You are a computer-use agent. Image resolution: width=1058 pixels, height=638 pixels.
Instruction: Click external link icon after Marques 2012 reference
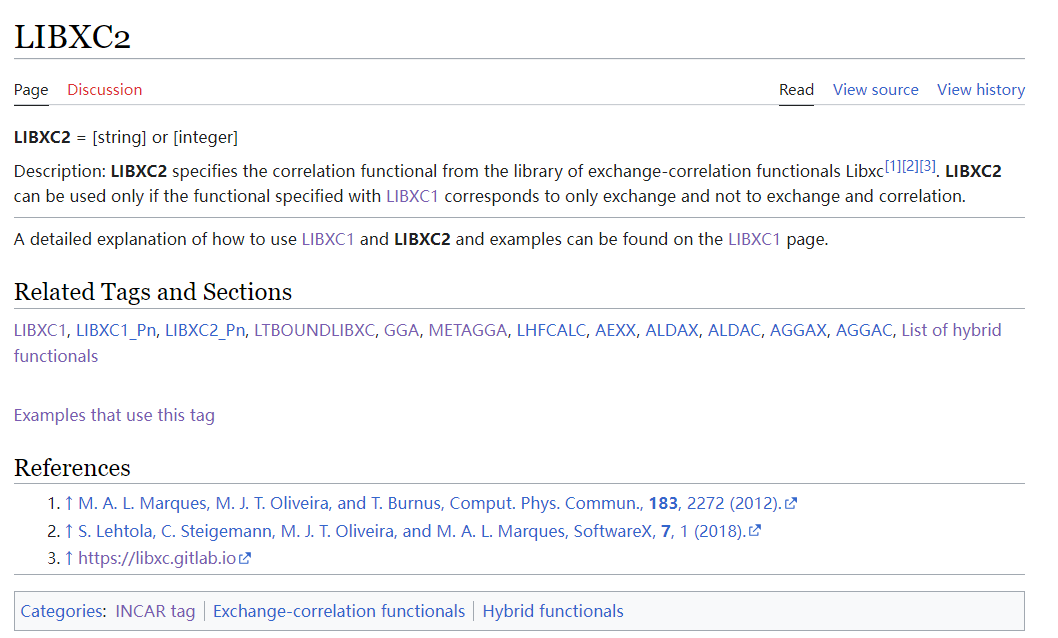point(791,504)
